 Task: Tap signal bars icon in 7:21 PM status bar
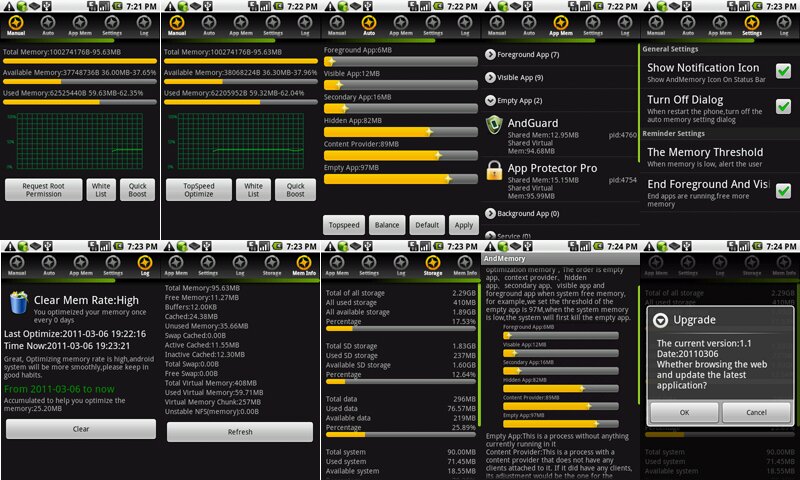(x=105, y=6)
